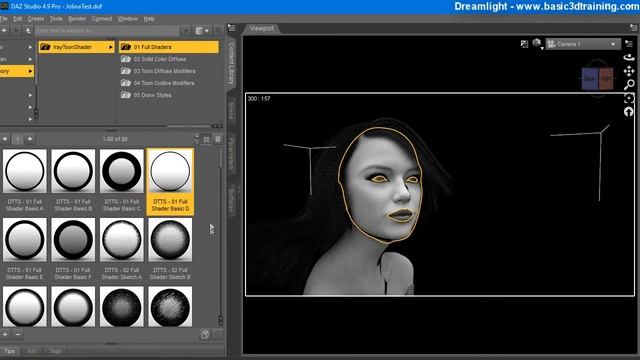Open the Help menu
The height and width of the screenshot is (360, 640).
[149, 19]
